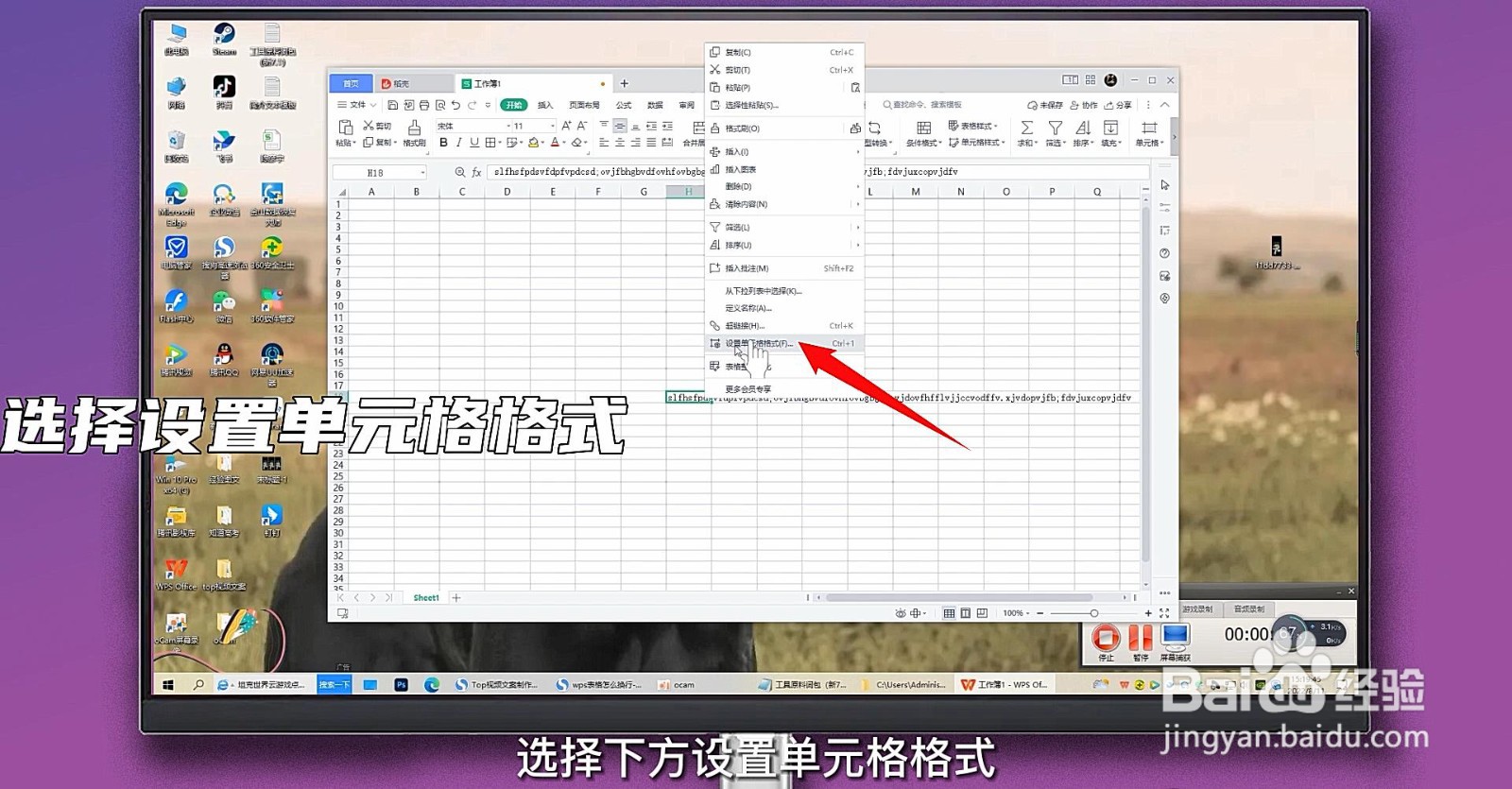Choose 定义名称(A) in the context menu
This screenshot has width=1512, height=789.
(x=784, y=308)
